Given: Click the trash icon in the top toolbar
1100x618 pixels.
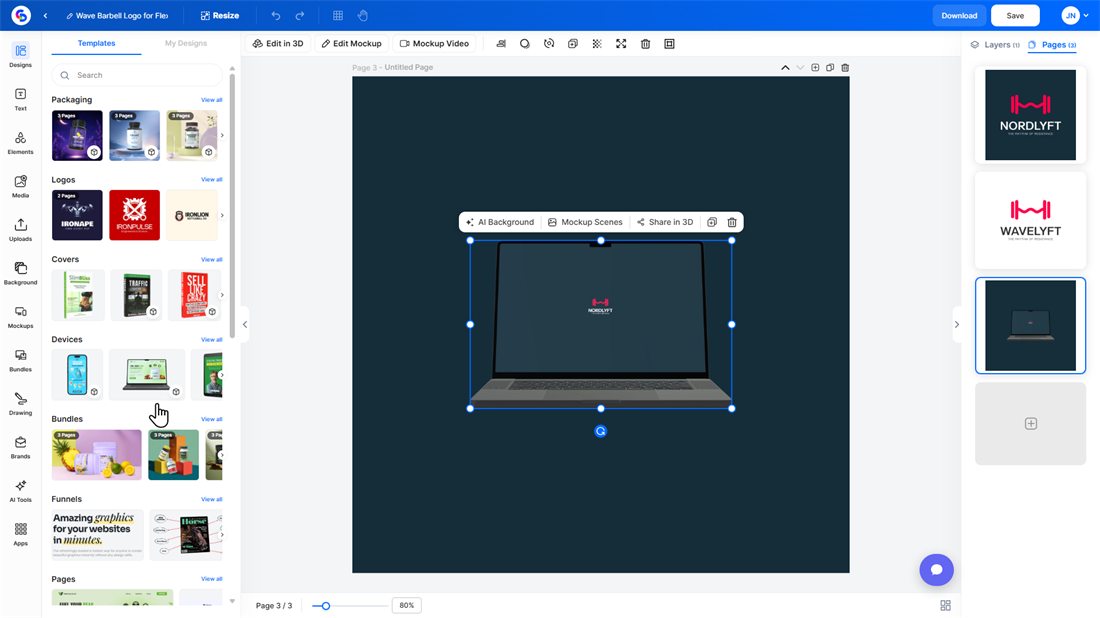Looking at the screenshot, I should click(645, 43).
